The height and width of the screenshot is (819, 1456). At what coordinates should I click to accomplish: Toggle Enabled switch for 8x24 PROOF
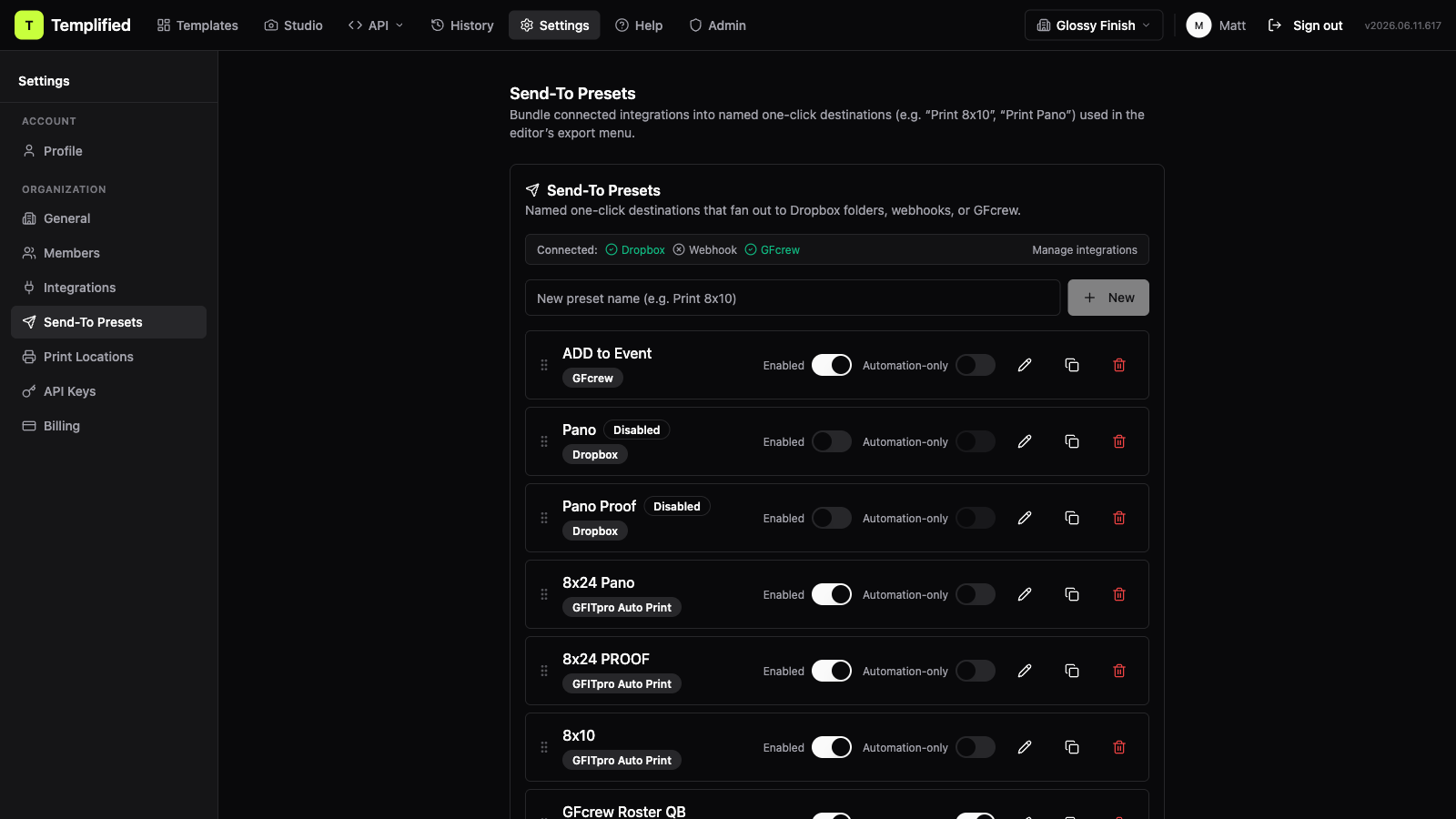click(x=832, y=671)
